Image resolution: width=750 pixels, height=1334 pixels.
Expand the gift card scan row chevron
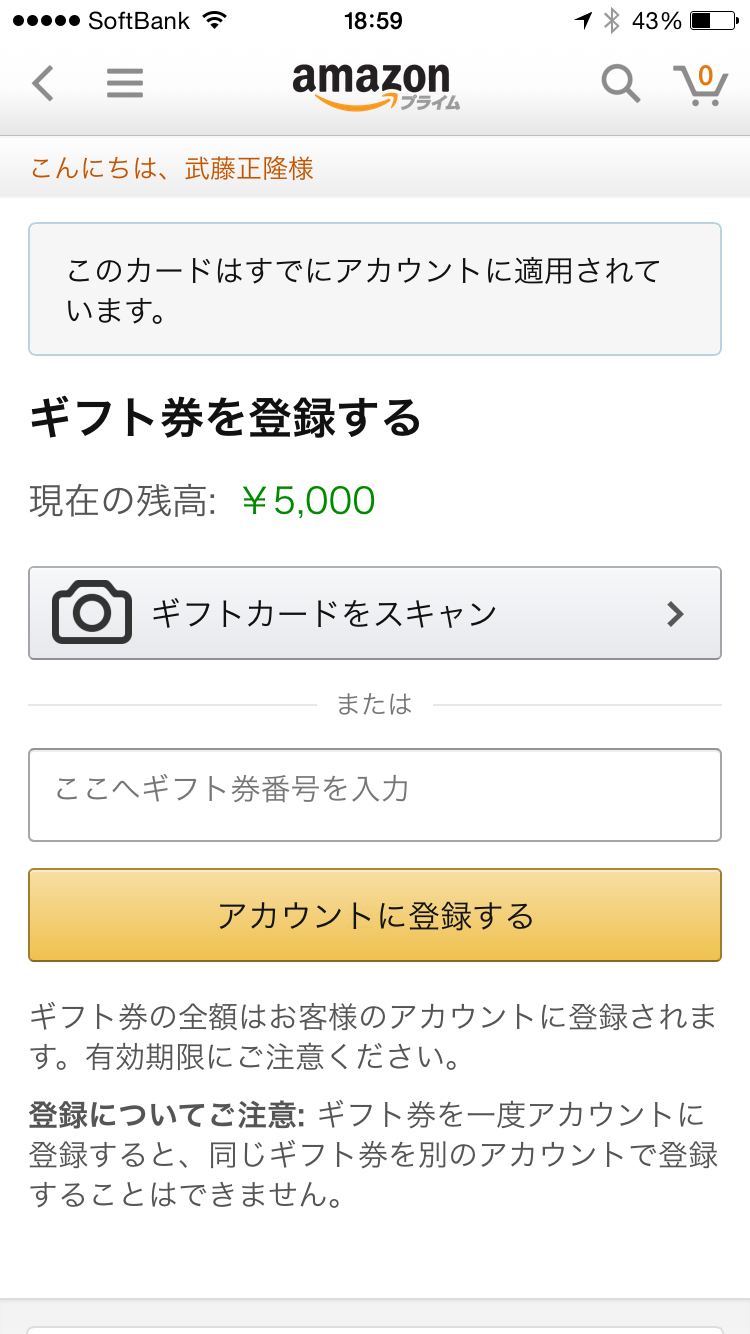676,613
